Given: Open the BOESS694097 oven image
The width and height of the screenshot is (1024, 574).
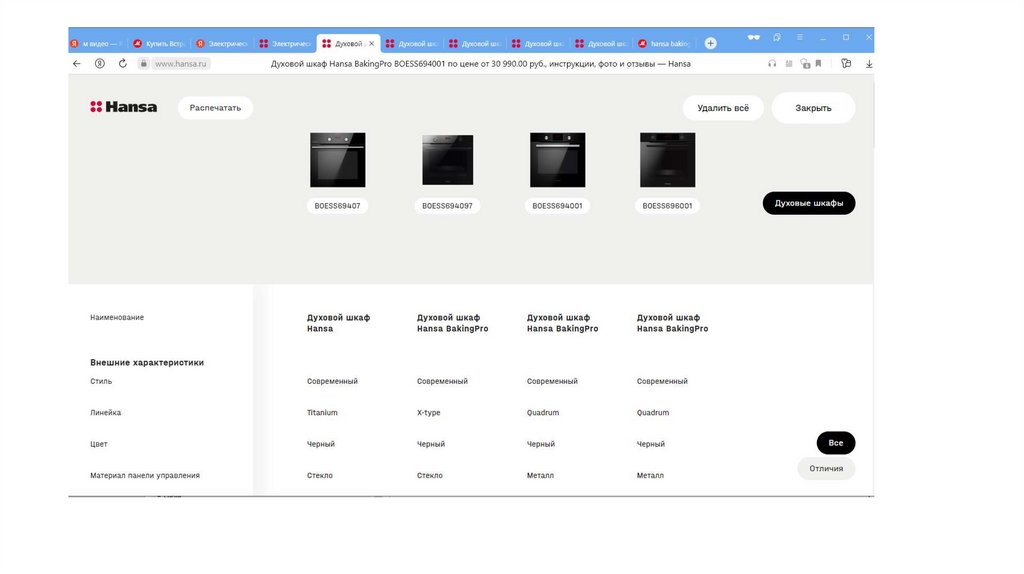Looking at the screenshot, I should [447, 160].
